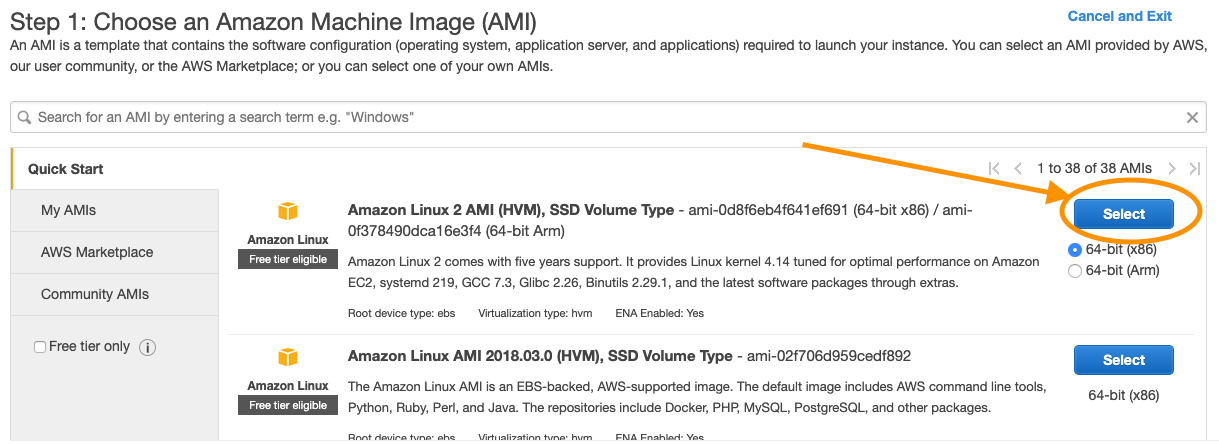Switch to My AMIs tab

(x=114, y=211)
